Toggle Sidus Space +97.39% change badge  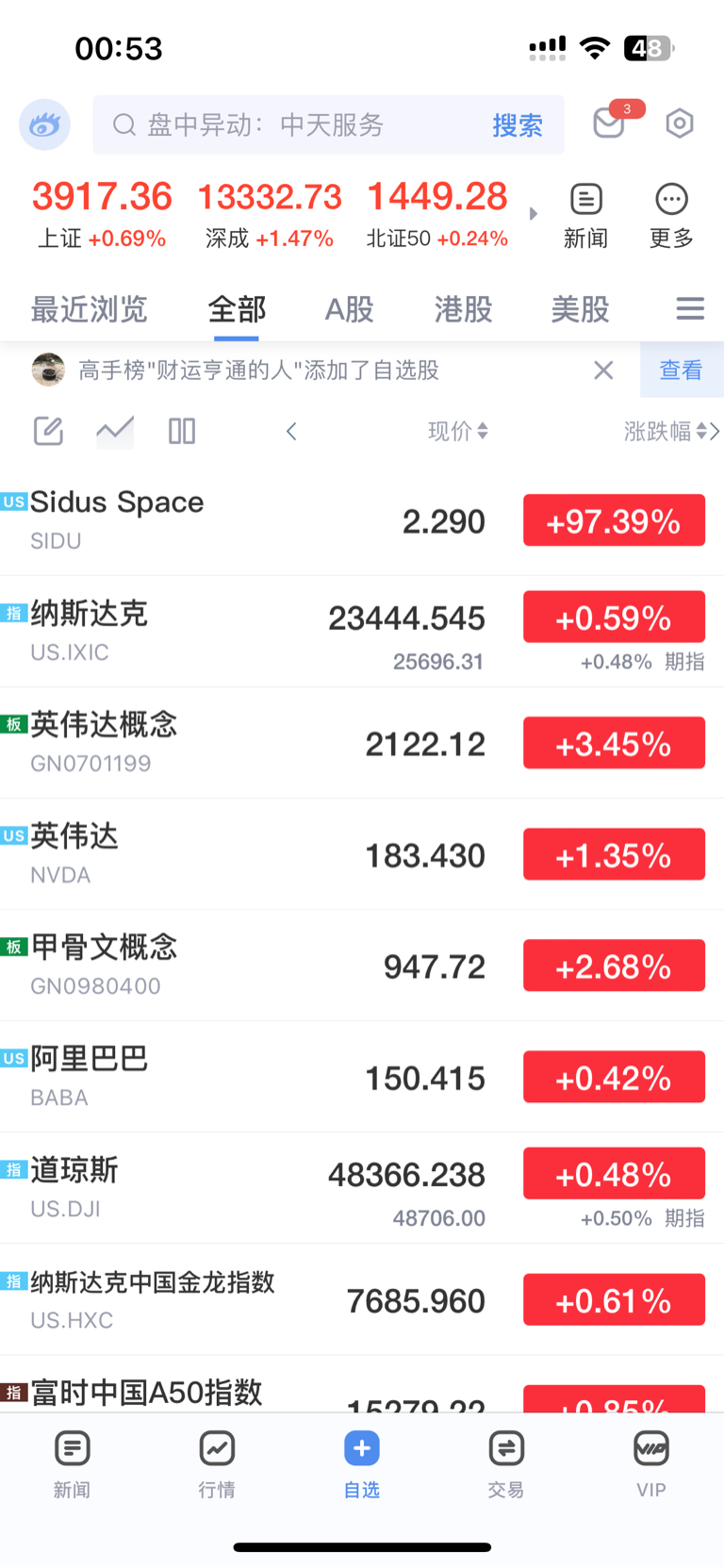coord(614,520)
